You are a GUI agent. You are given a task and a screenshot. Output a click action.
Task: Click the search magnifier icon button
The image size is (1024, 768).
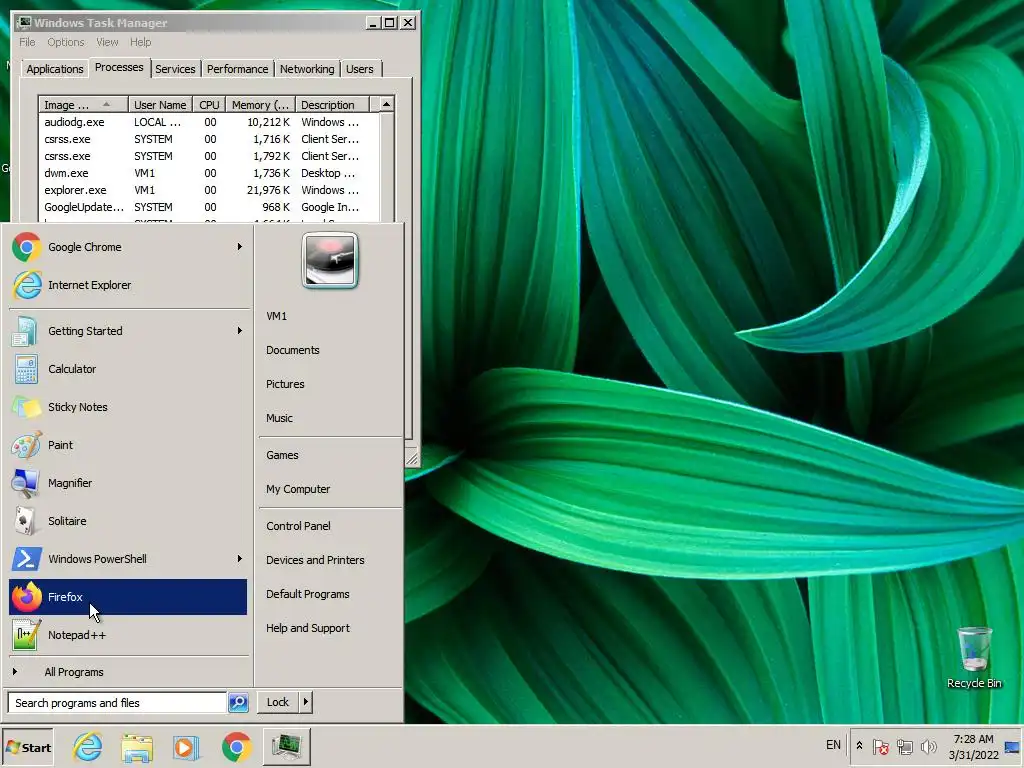(238, 703)
